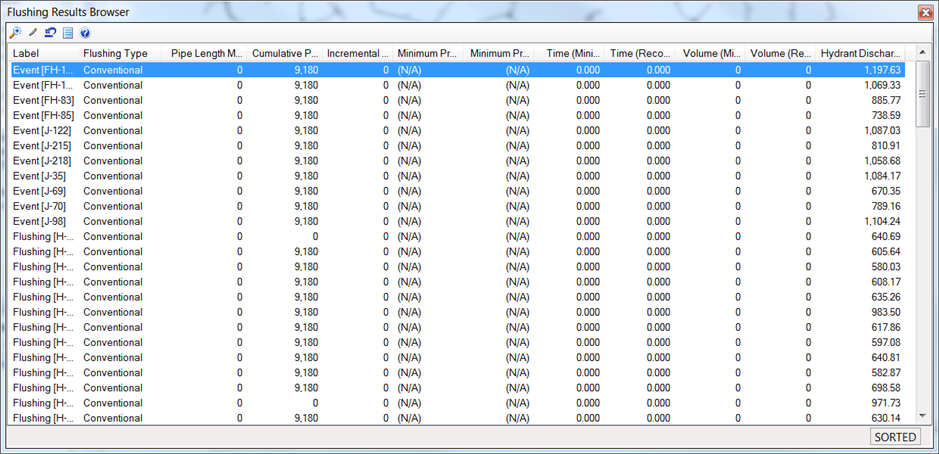Click the discharge value 1,197.63
Viewport: 939px width, 454px height.
tap(882, 70)
